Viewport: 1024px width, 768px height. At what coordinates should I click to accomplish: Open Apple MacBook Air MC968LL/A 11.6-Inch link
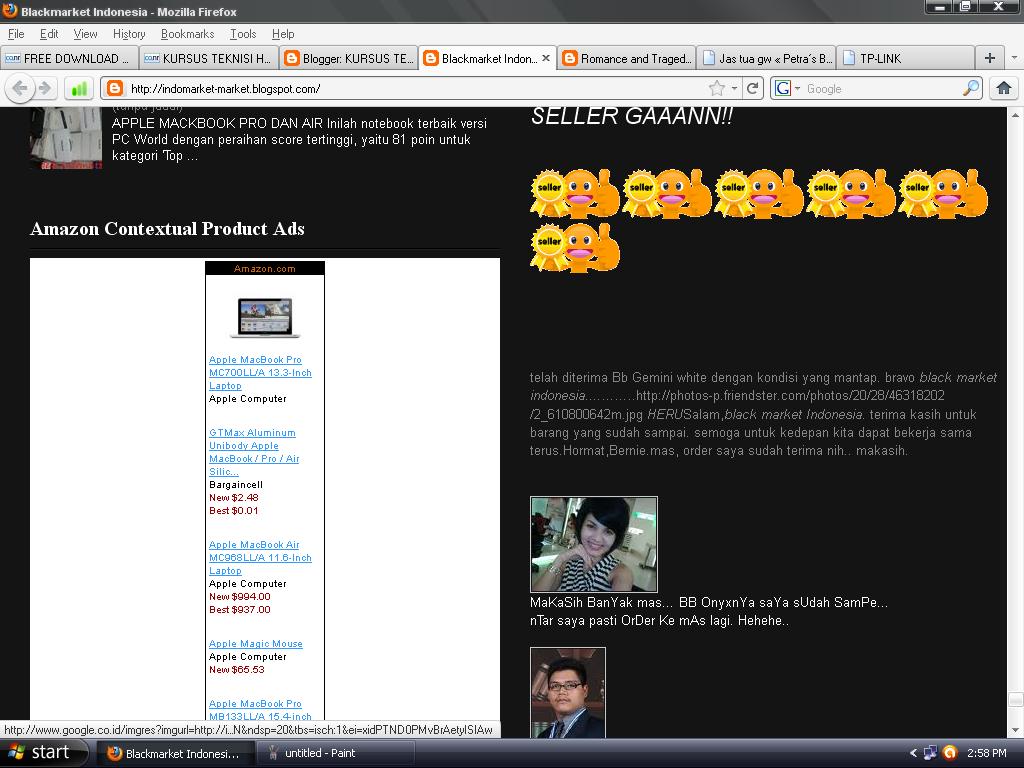pos(260,557)
